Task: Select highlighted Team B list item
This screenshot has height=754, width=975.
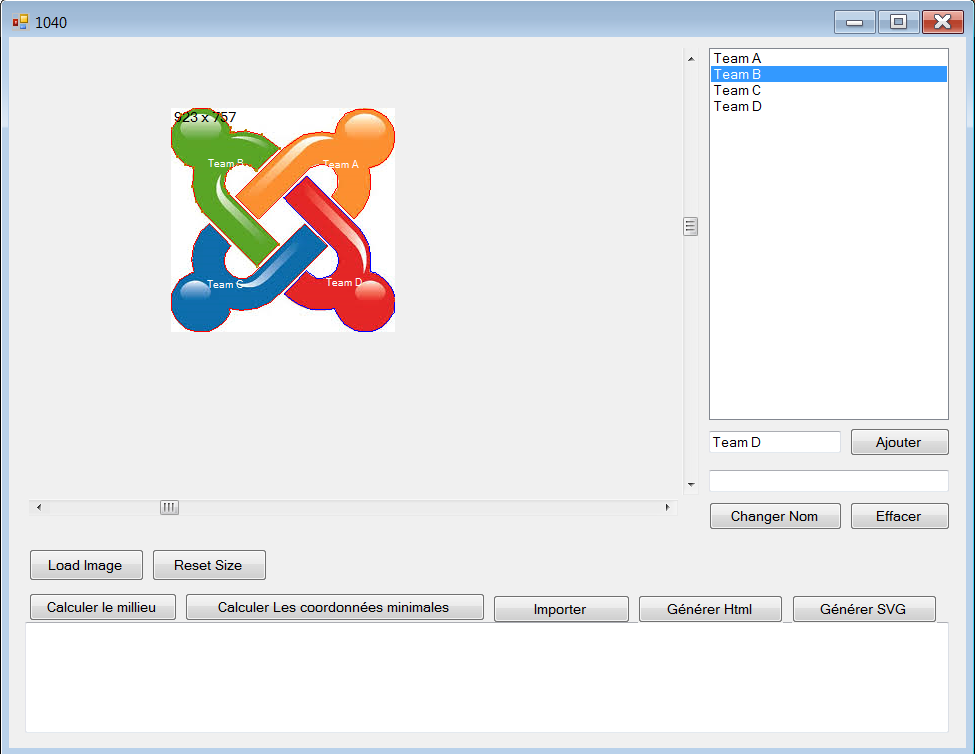Action: [x=828, y=75]
